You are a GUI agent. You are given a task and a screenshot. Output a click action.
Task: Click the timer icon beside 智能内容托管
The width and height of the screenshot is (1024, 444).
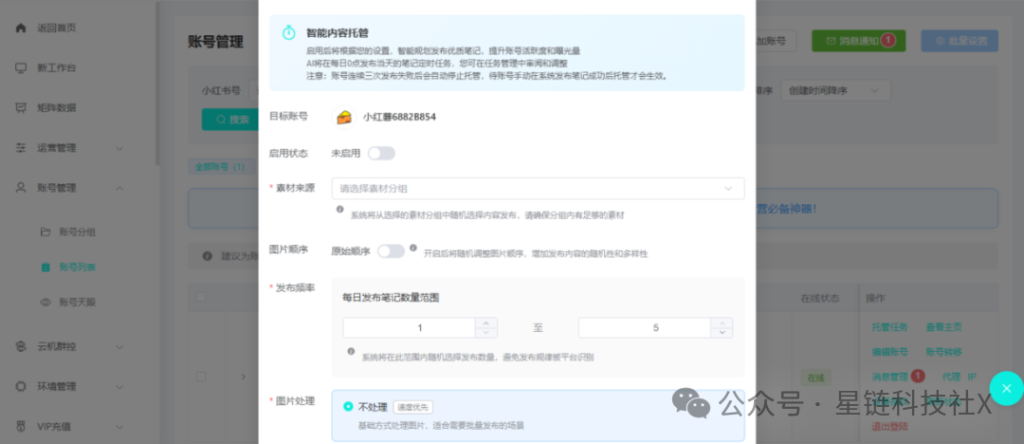289,32
